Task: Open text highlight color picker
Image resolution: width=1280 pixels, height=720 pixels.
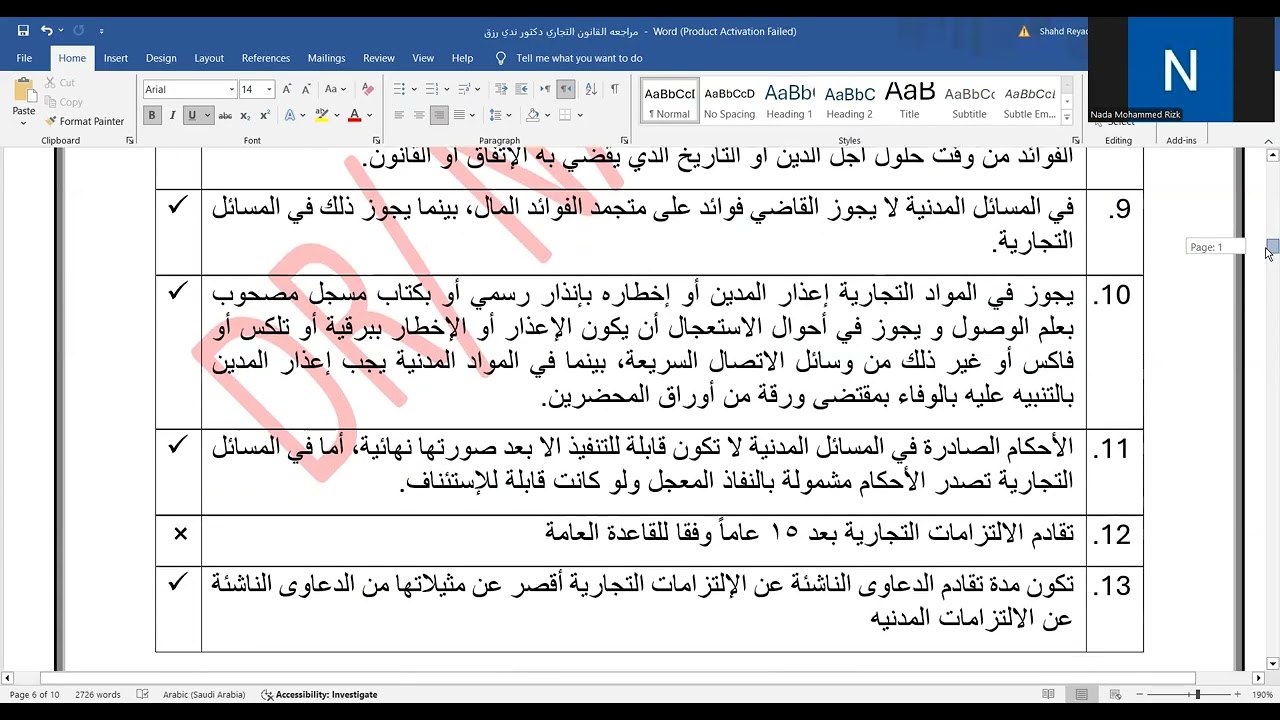Action: [x=337, y=115]
